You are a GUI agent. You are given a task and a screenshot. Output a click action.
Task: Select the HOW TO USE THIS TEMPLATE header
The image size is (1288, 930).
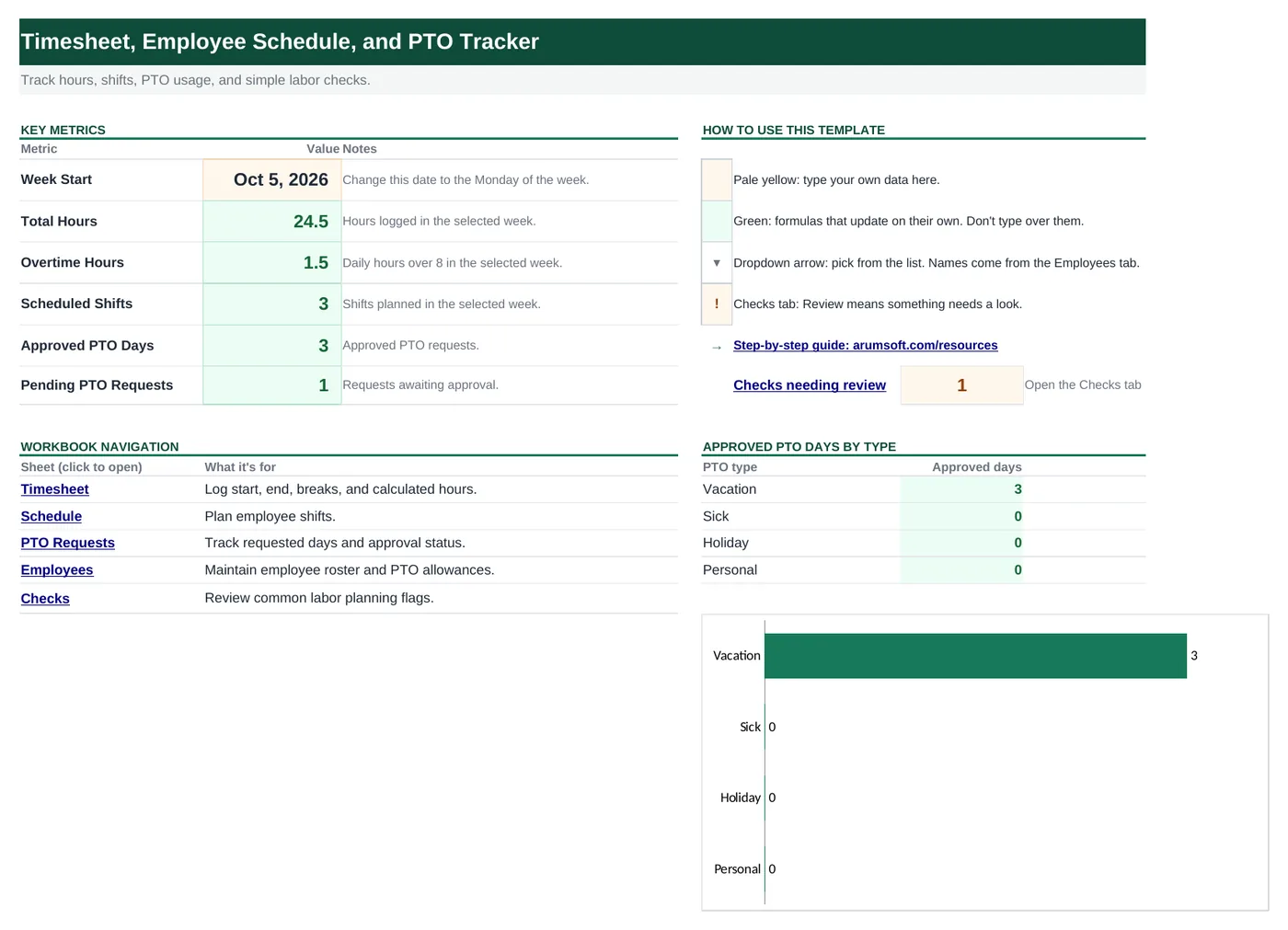793,130
